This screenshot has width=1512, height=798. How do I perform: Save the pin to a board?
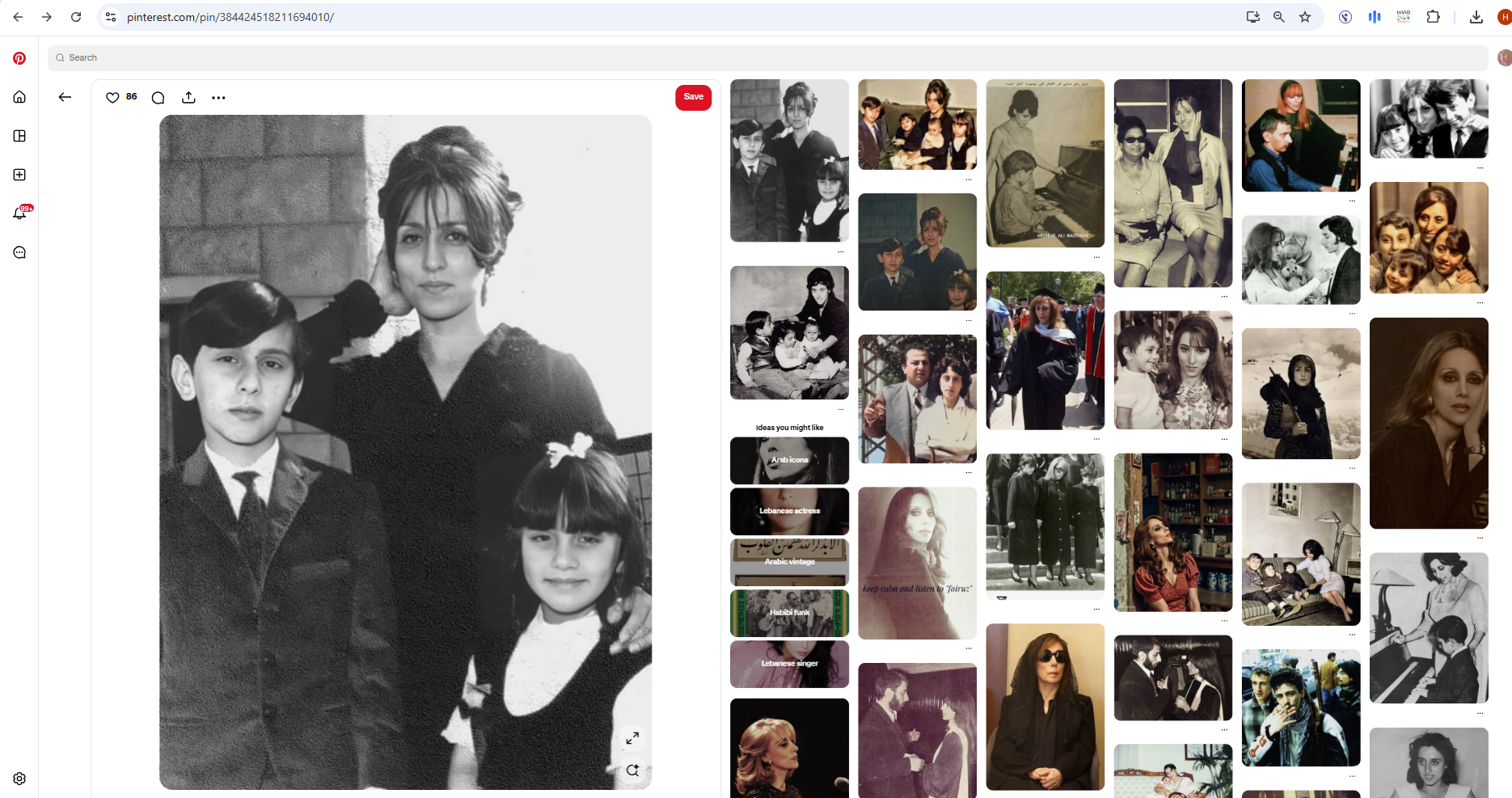(x=693, y=97)
